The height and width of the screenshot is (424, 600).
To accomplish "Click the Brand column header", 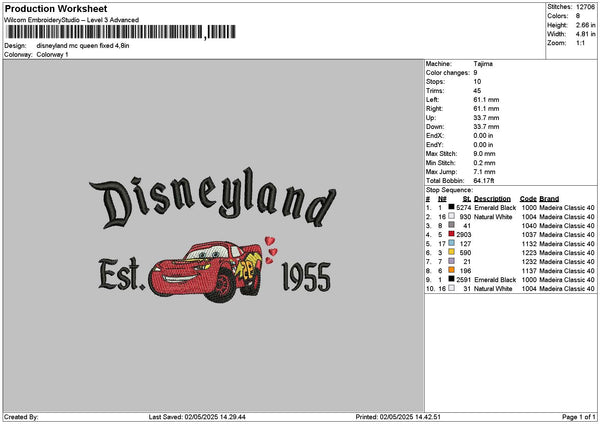I will pos(549,199).
